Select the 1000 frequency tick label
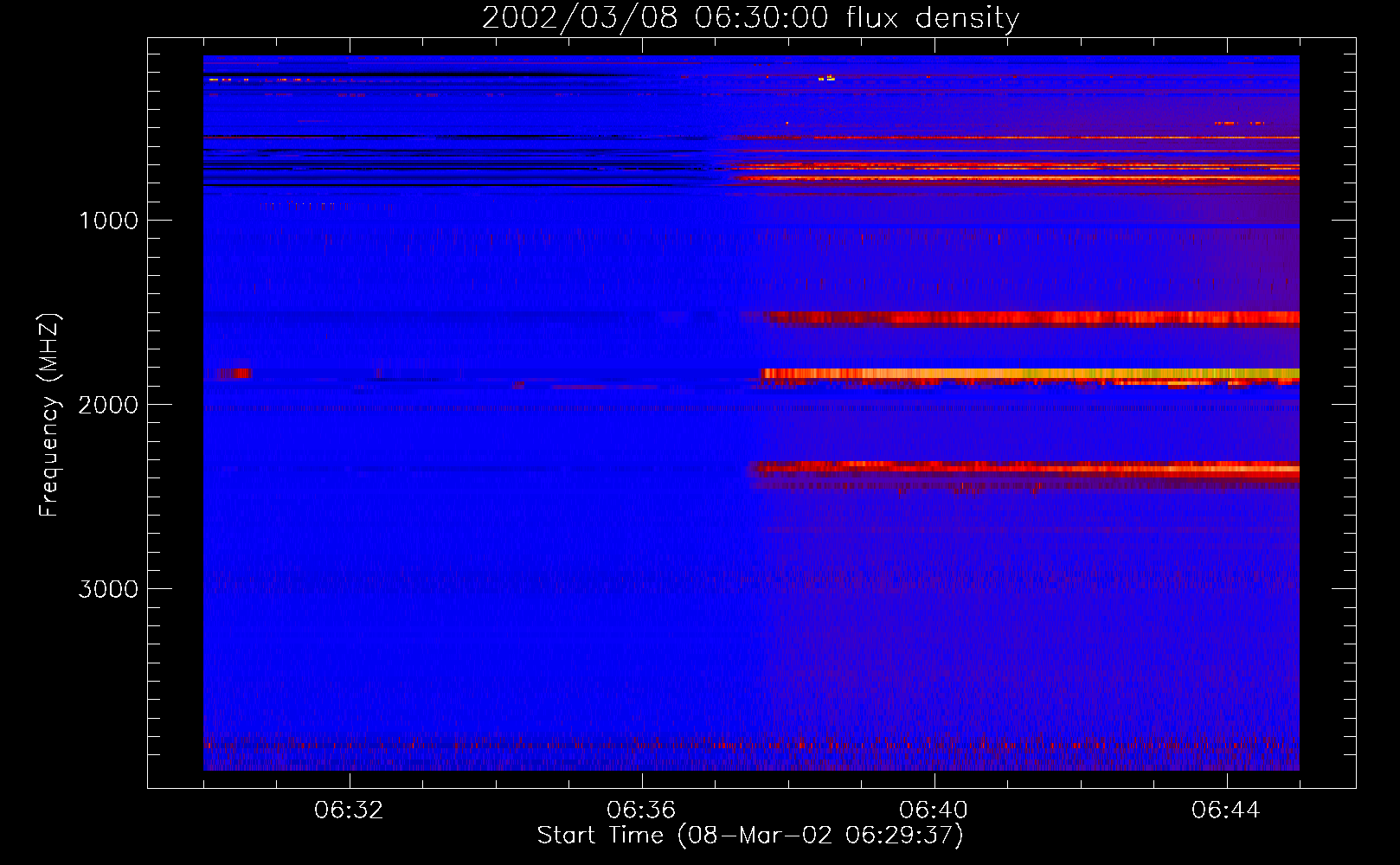Image resolution: width=1400 pixels, height=865 pixels. [108, 221]
